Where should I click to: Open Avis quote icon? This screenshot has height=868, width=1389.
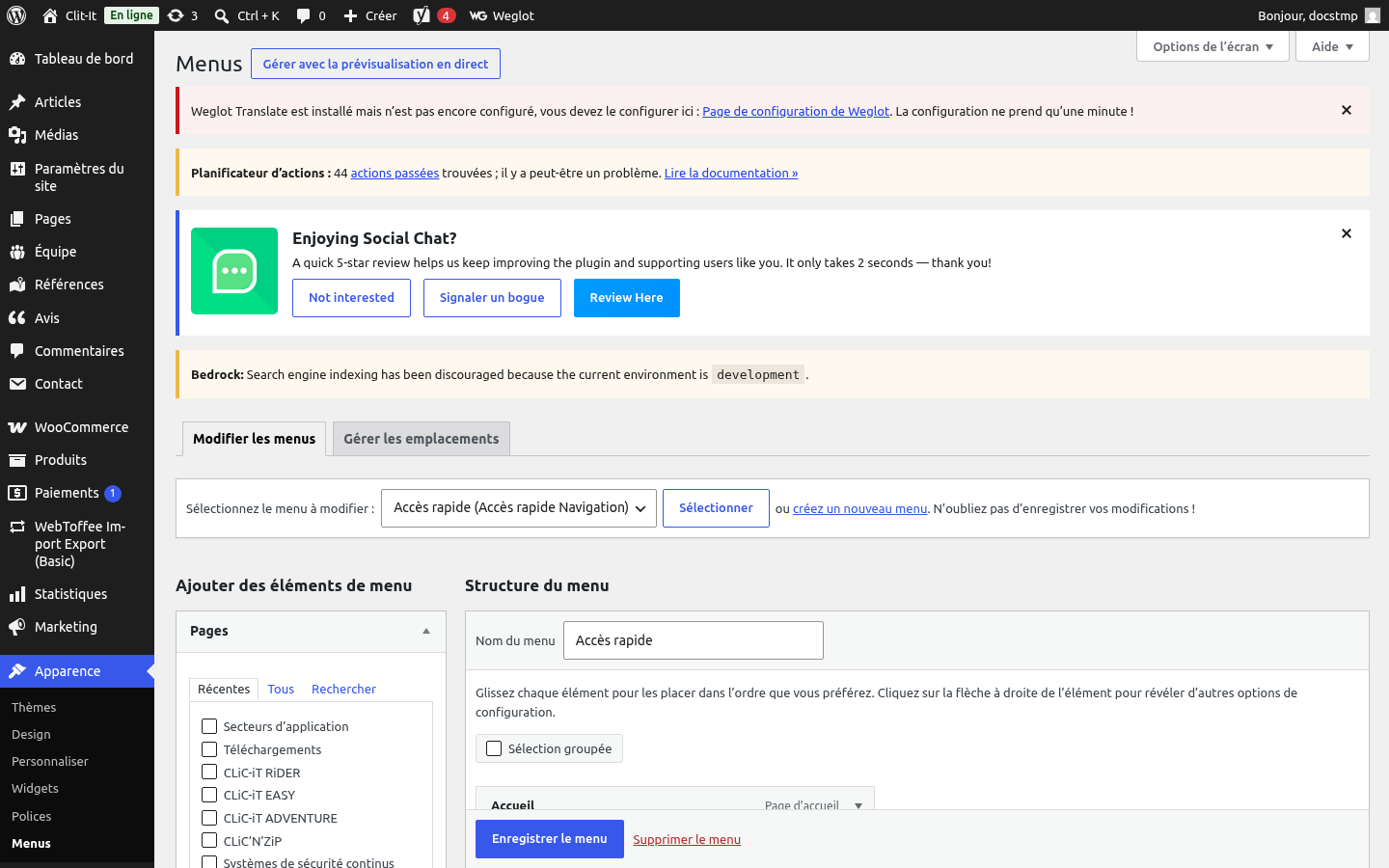pos(17,318)
